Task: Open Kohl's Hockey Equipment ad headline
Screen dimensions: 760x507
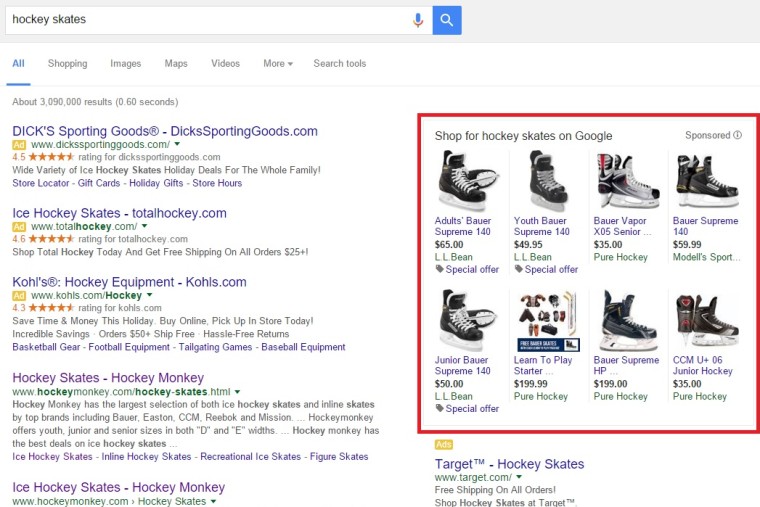Action: pyautogui.click(x=129, y=282)
